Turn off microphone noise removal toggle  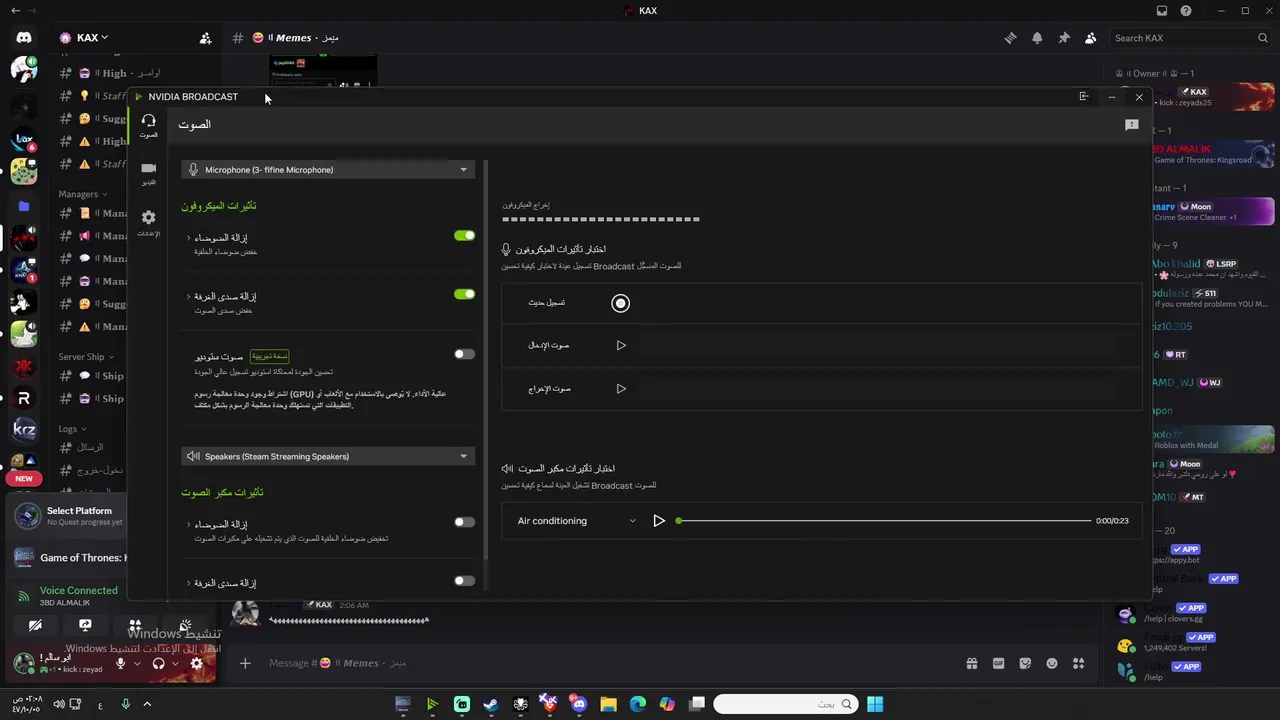click(x=464, y=236)
